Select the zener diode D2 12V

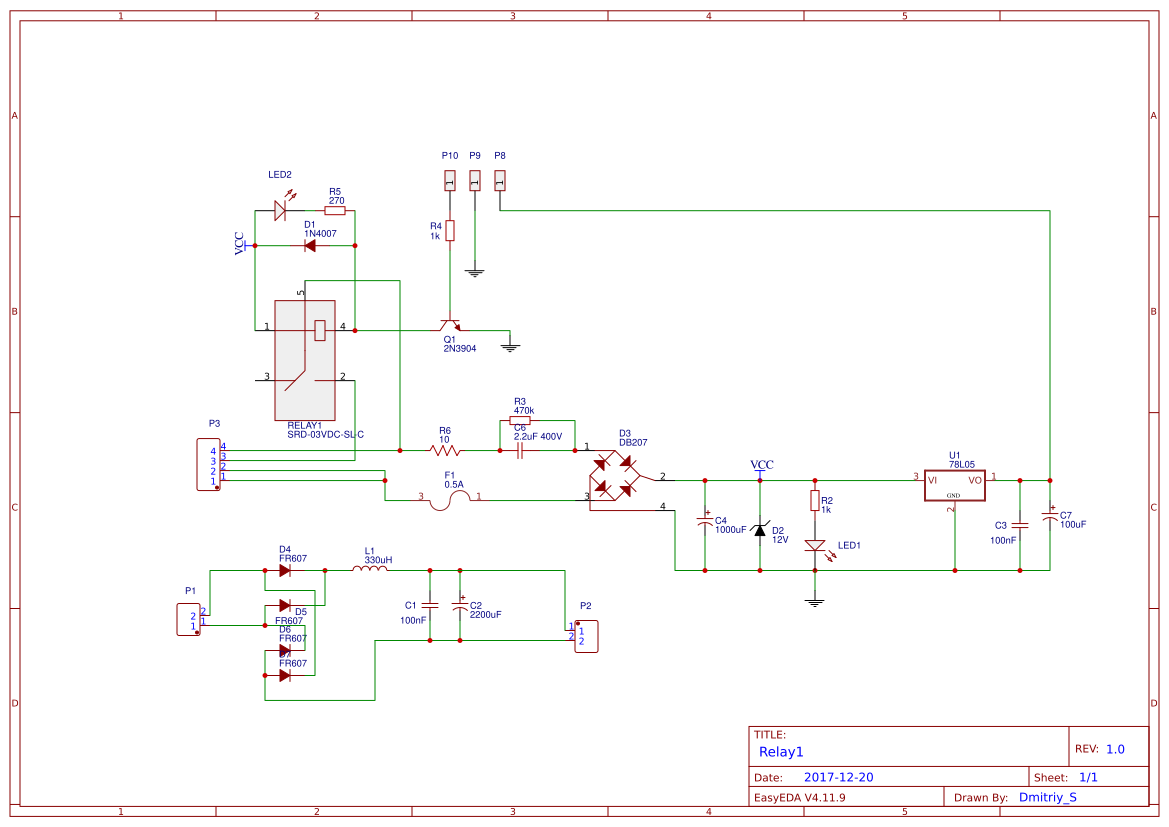(761, 530)
